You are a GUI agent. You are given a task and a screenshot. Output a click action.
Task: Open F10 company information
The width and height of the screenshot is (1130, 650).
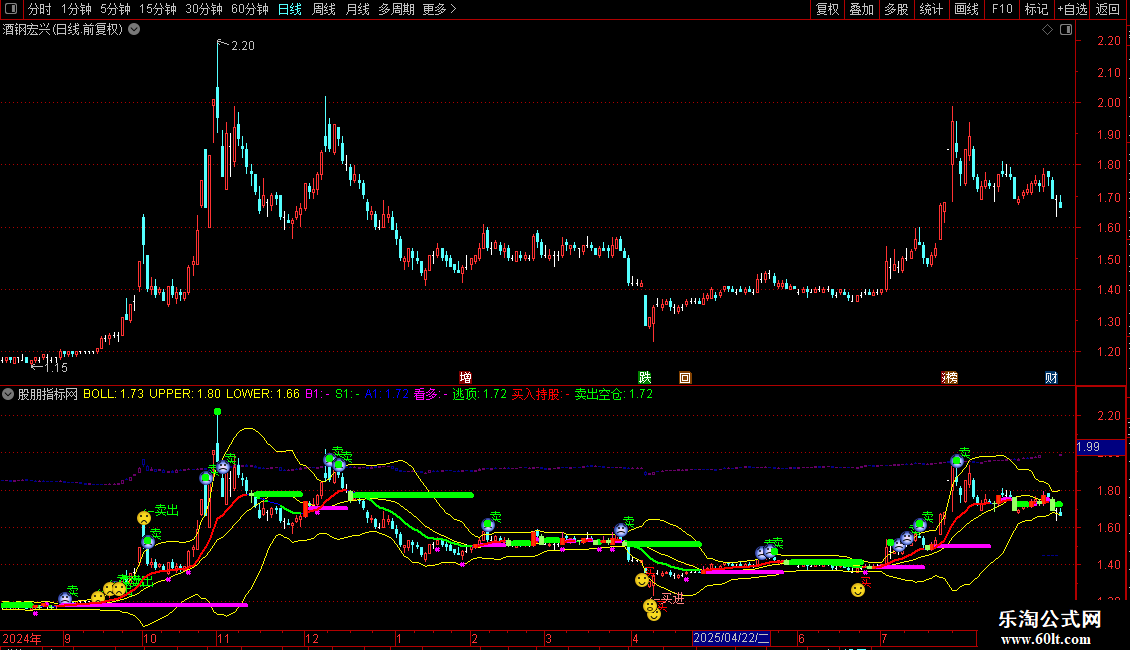point(1002,9)
